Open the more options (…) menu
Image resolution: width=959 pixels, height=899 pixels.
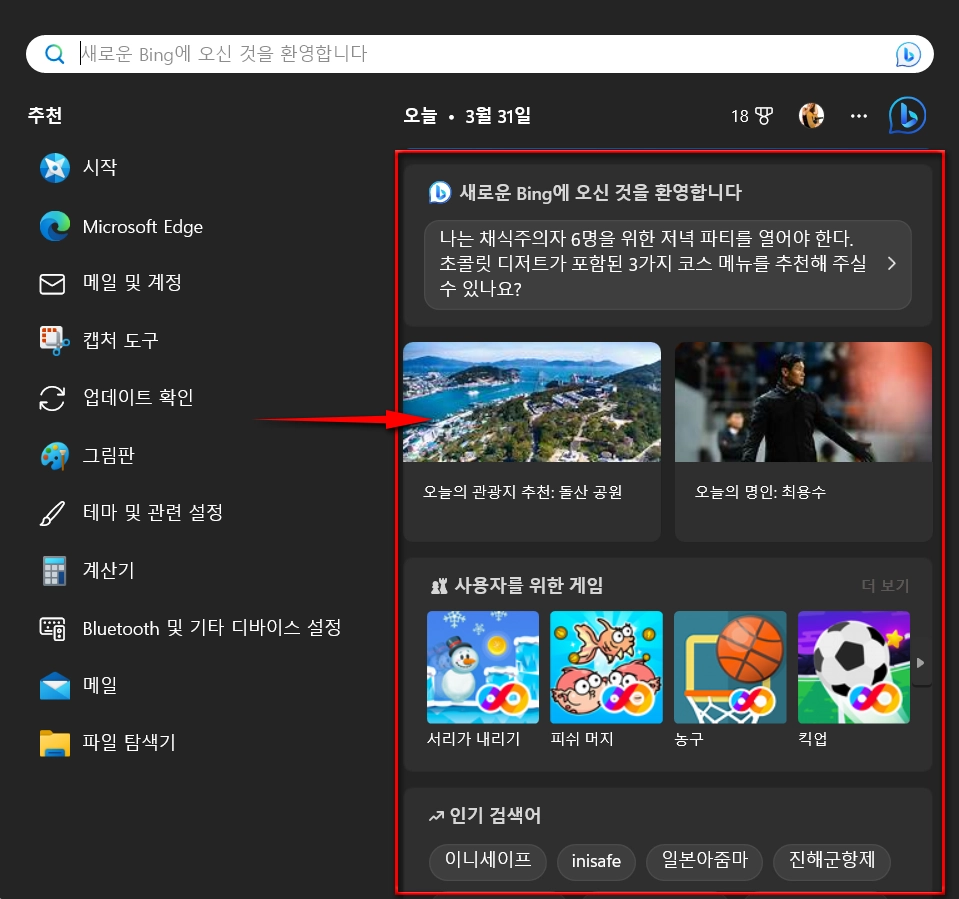coord(858,116)
